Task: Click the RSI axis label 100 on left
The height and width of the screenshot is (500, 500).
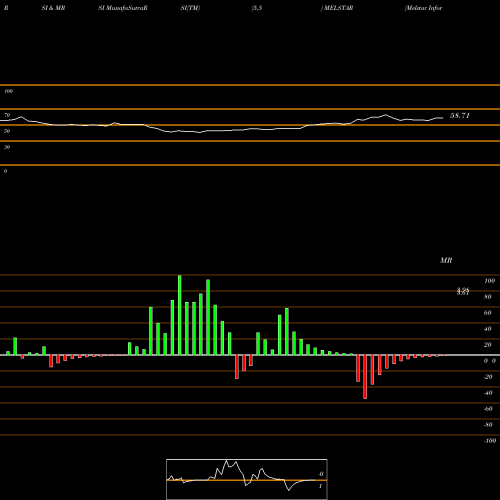Action: coord(8,91)
